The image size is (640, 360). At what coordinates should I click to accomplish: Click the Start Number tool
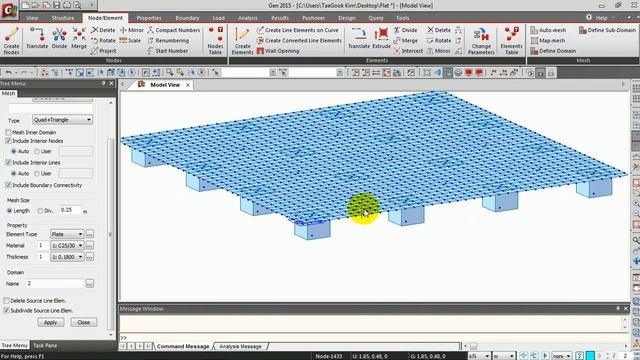167,51
